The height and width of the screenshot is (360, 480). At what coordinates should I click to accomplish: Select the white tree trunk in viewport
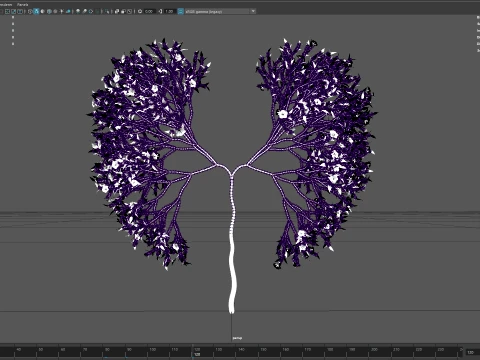(x=232, y=267)
